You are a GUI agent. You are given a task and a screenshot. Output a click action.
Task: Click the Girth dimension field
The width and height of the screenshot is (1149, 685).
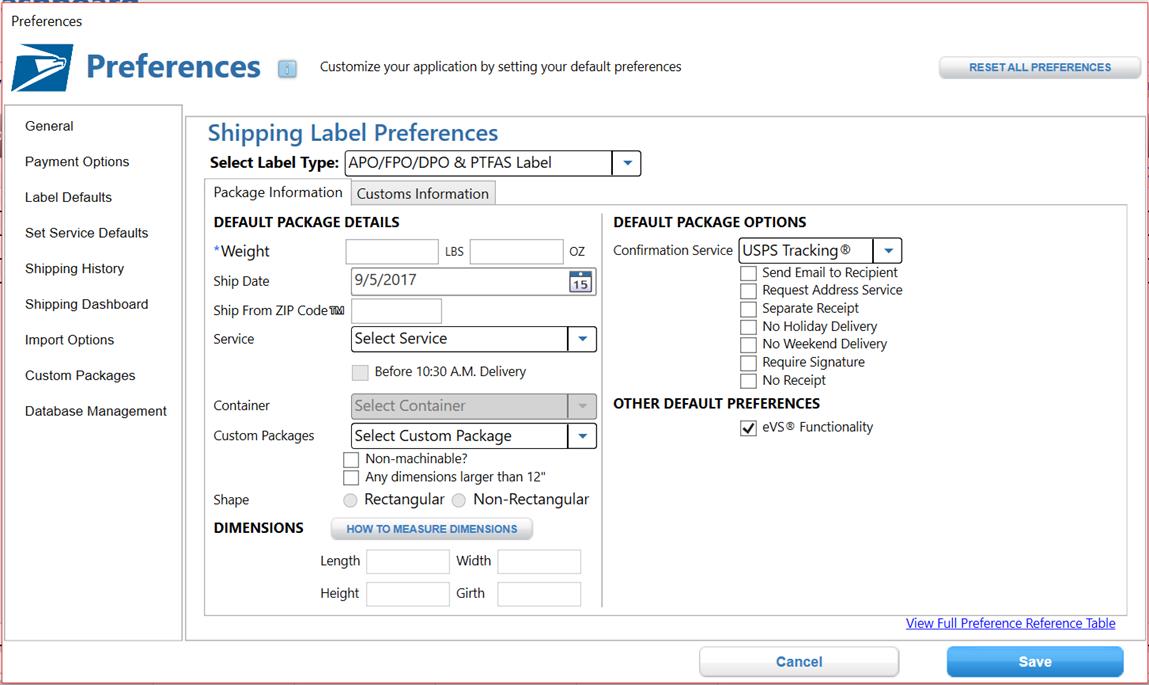point(539,594)
